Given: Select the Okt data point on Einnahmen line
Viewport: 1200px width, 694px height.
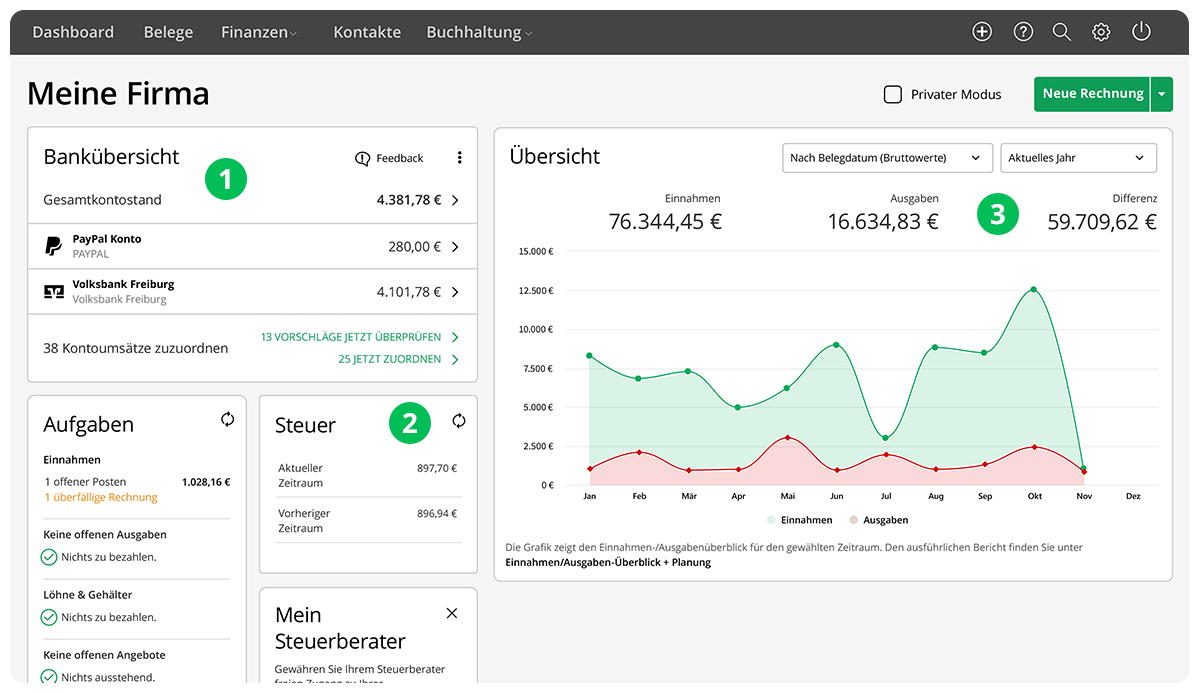Looking at the screenshot, I should pyautogui.click(x=1034, y=289).
